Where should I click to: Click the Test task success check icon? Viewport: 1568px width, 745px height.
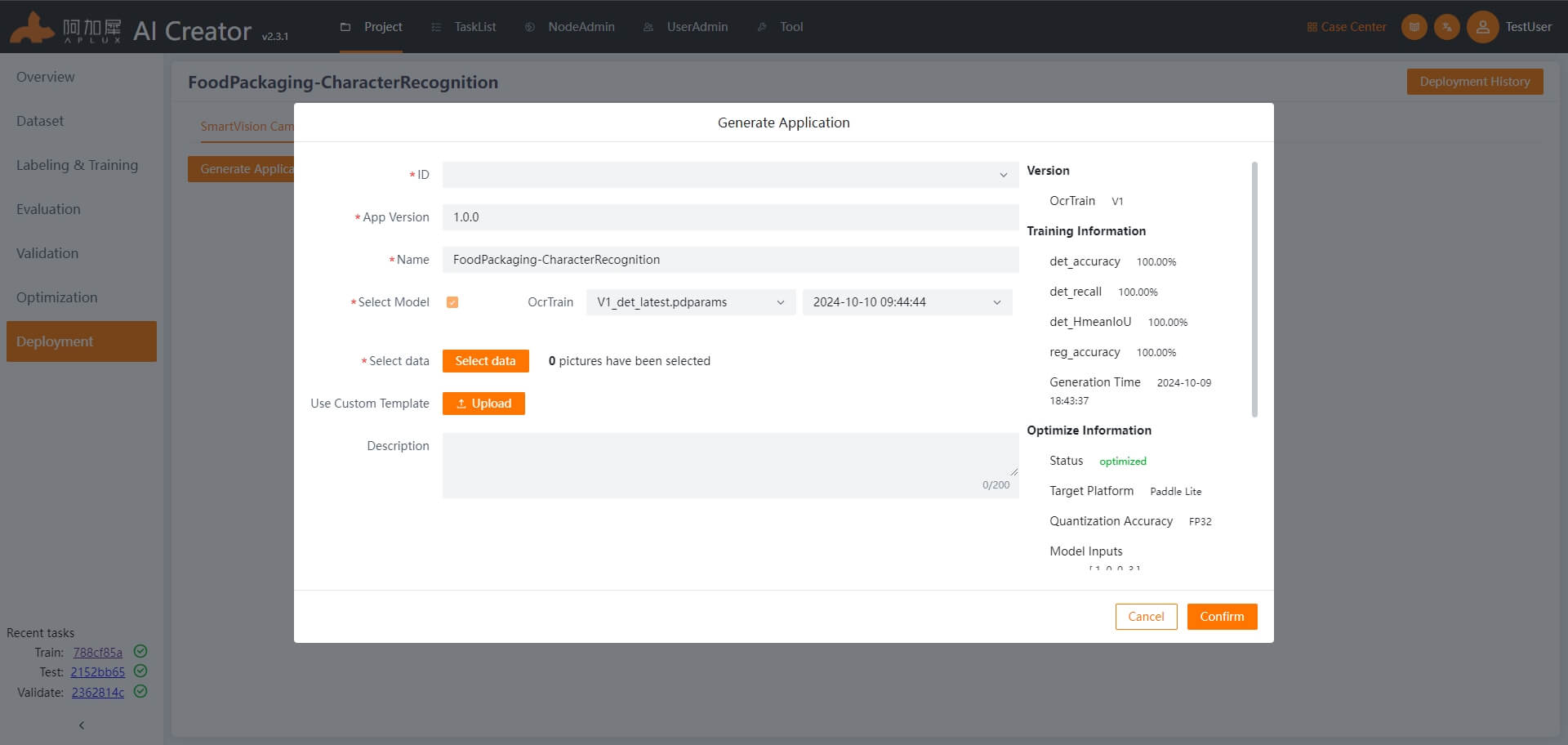point(140,671)
